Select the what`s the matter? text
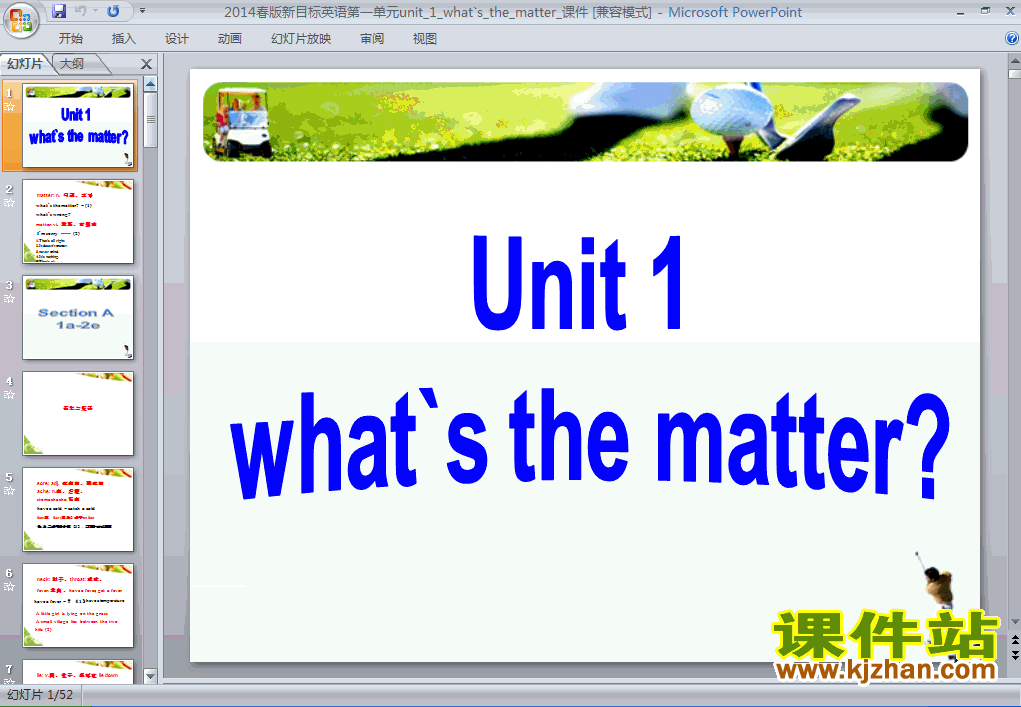The height and width of the screenshot is (707, 1021). pos(591,444)
